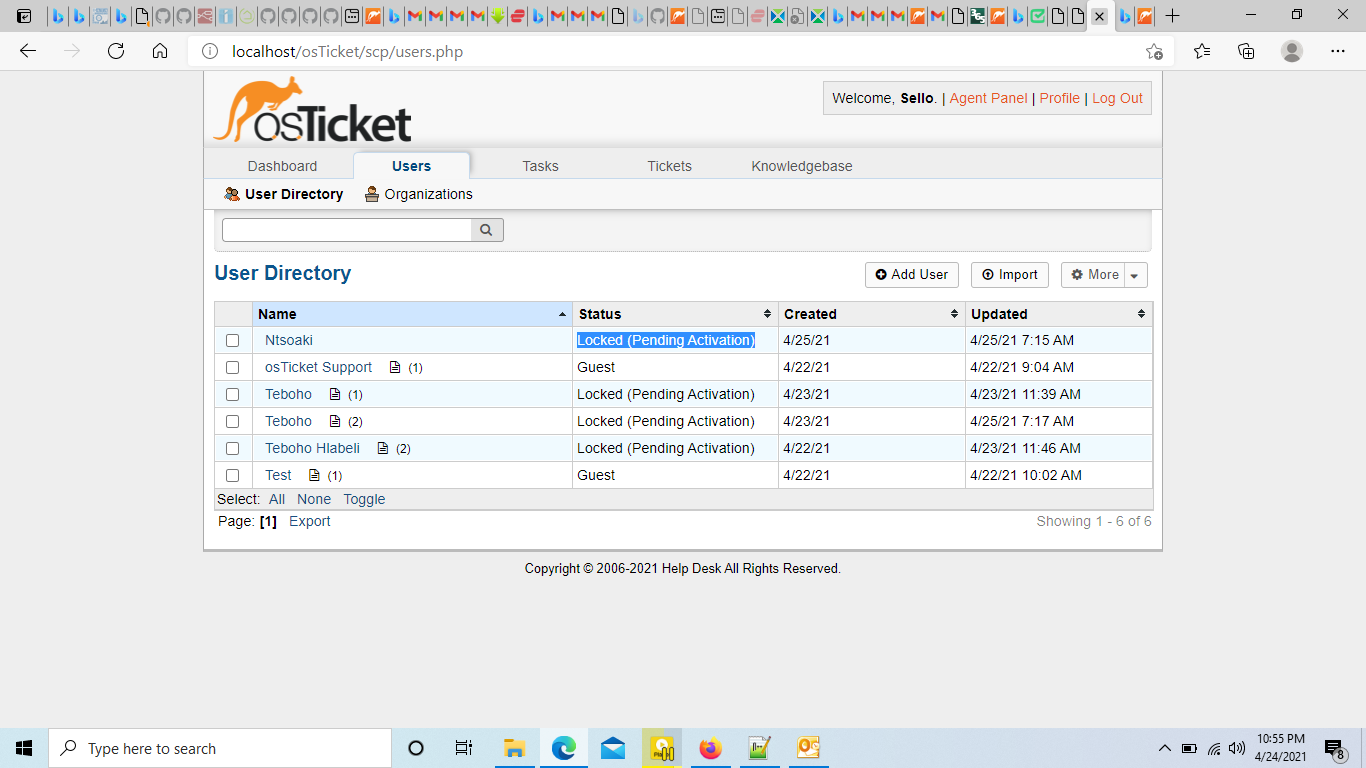Open Firefox from the taskbar

click(x=711, y=748)
